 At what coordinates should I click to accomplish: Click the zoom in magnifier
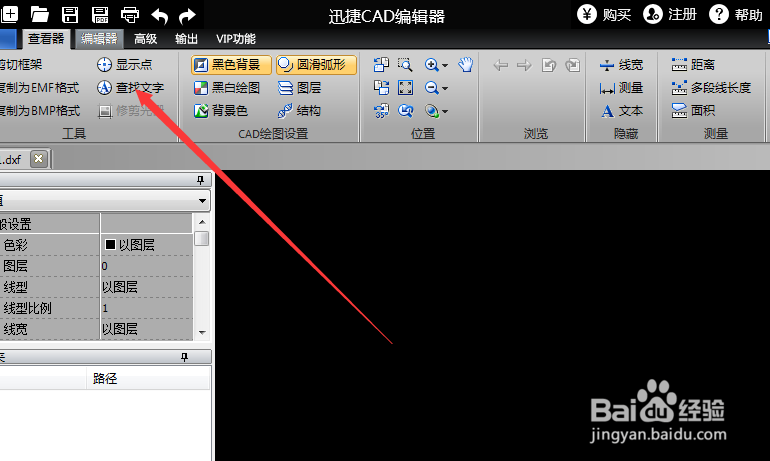[x=432, y=64]
